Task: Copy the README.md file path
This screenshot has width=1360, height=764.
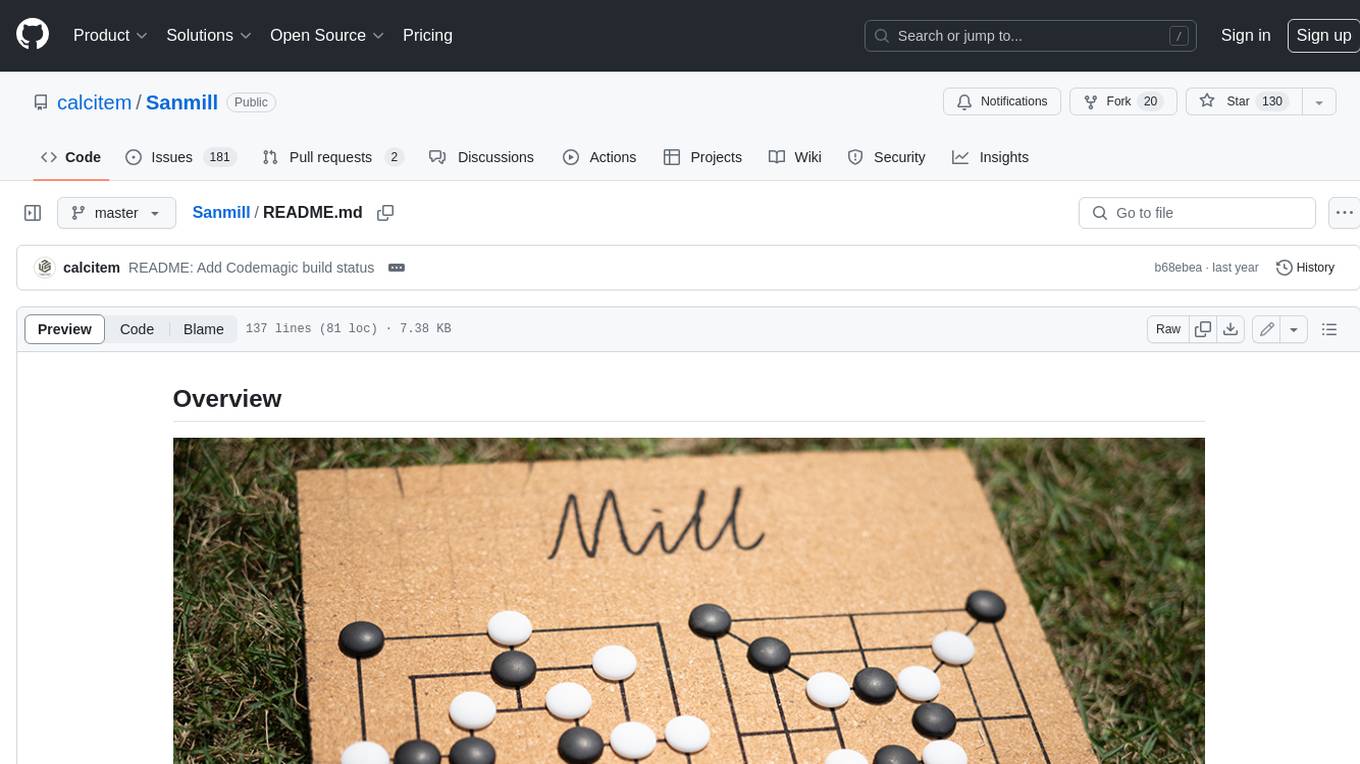Action: (385, 213)
